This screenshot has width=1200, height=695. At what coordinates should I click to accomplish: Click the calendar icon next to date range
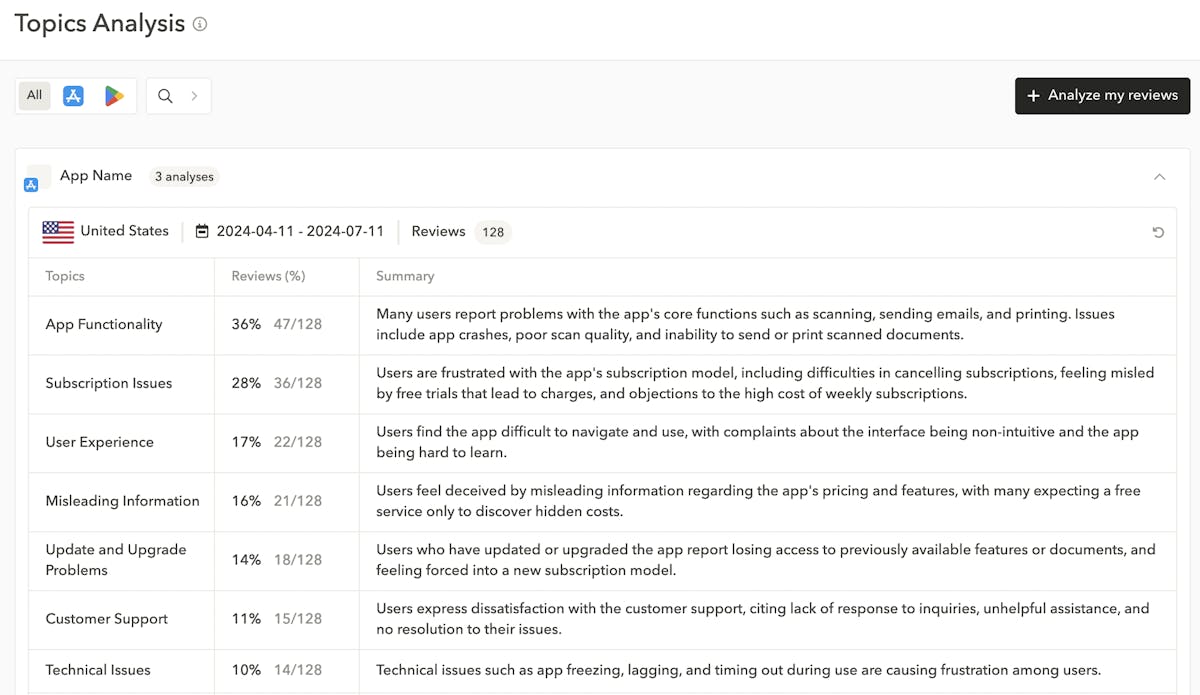pyautogui.click(x=202, y=231)
